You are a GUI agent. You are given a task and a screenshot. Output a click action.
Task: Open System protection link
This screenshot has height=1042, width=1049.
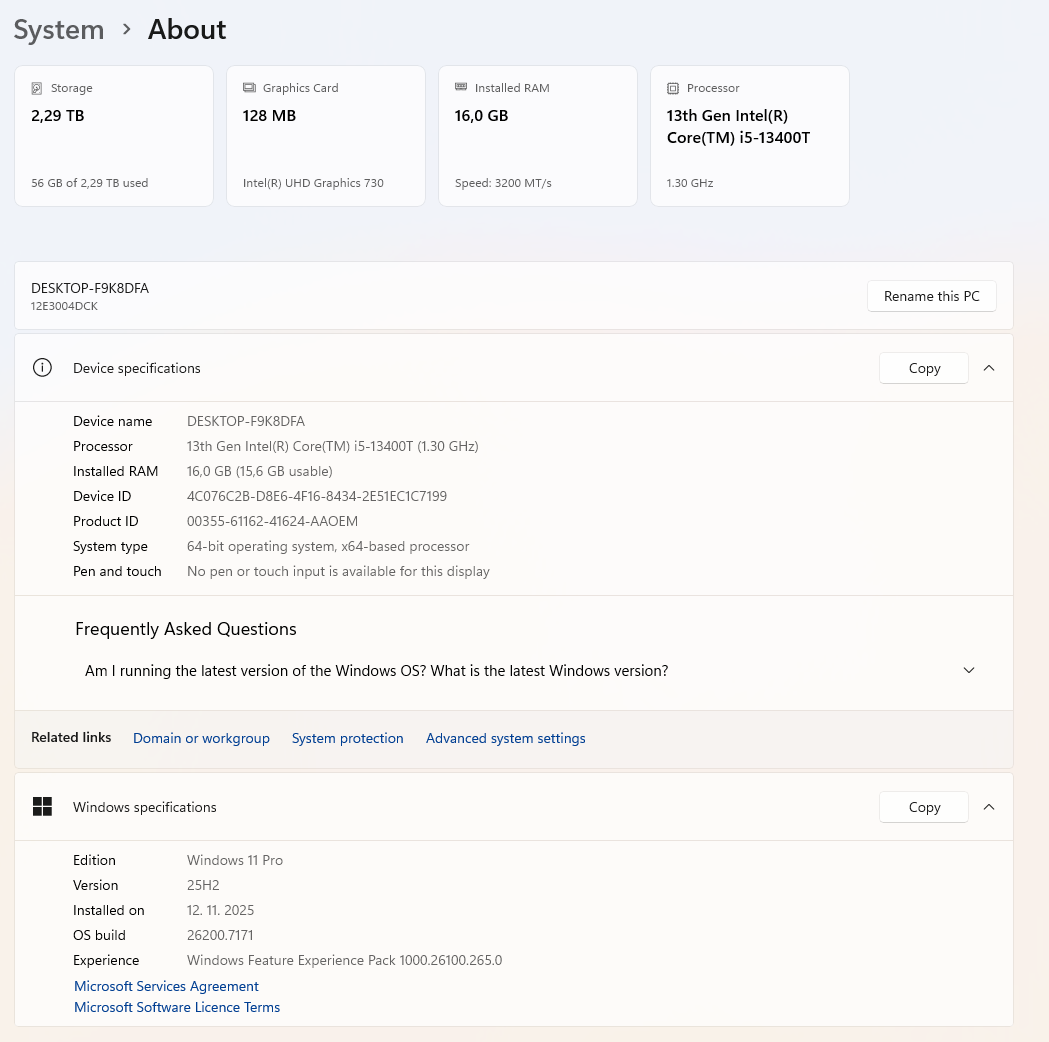pos(347,739)
